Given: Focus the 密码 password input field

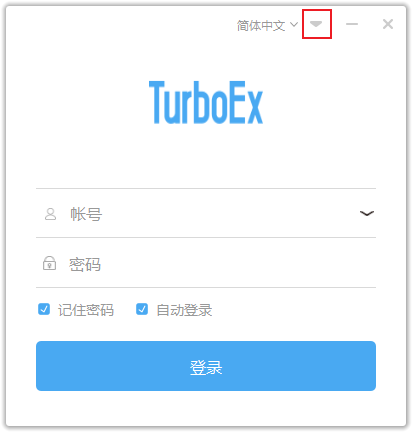Looking at the screenshot, I should 206,263.
